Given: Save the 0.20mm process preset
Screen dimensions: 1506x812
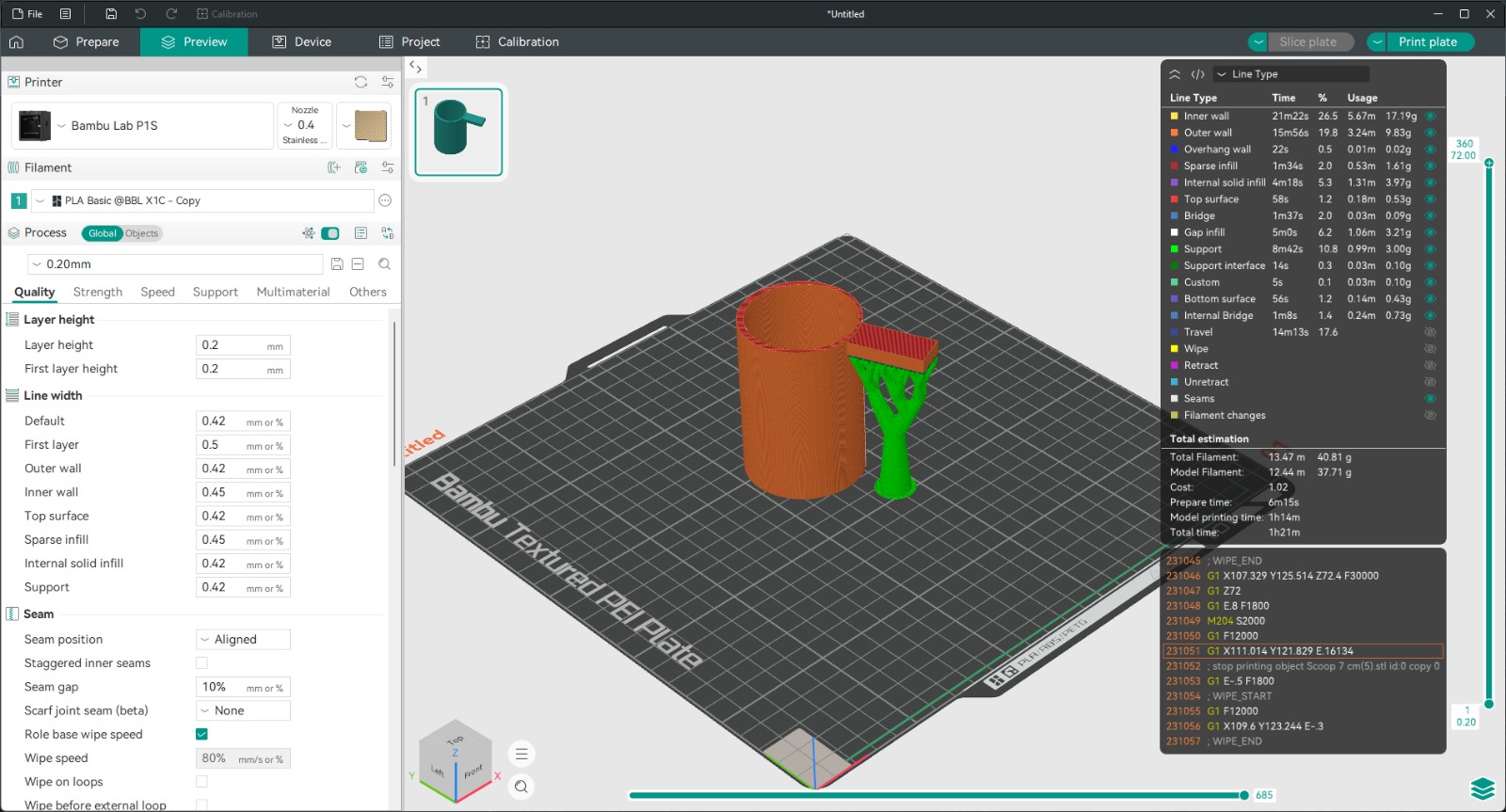Looking at the screenshot, I should click(337, 264).
